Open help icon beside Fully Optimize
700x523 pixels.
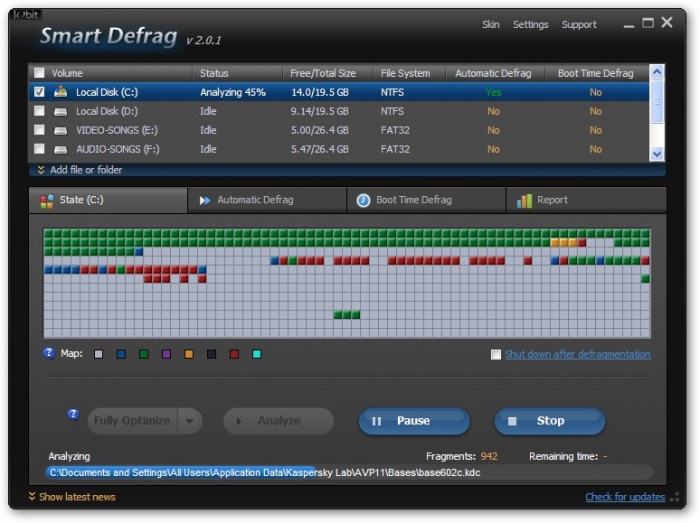click(x=73, y=415)
